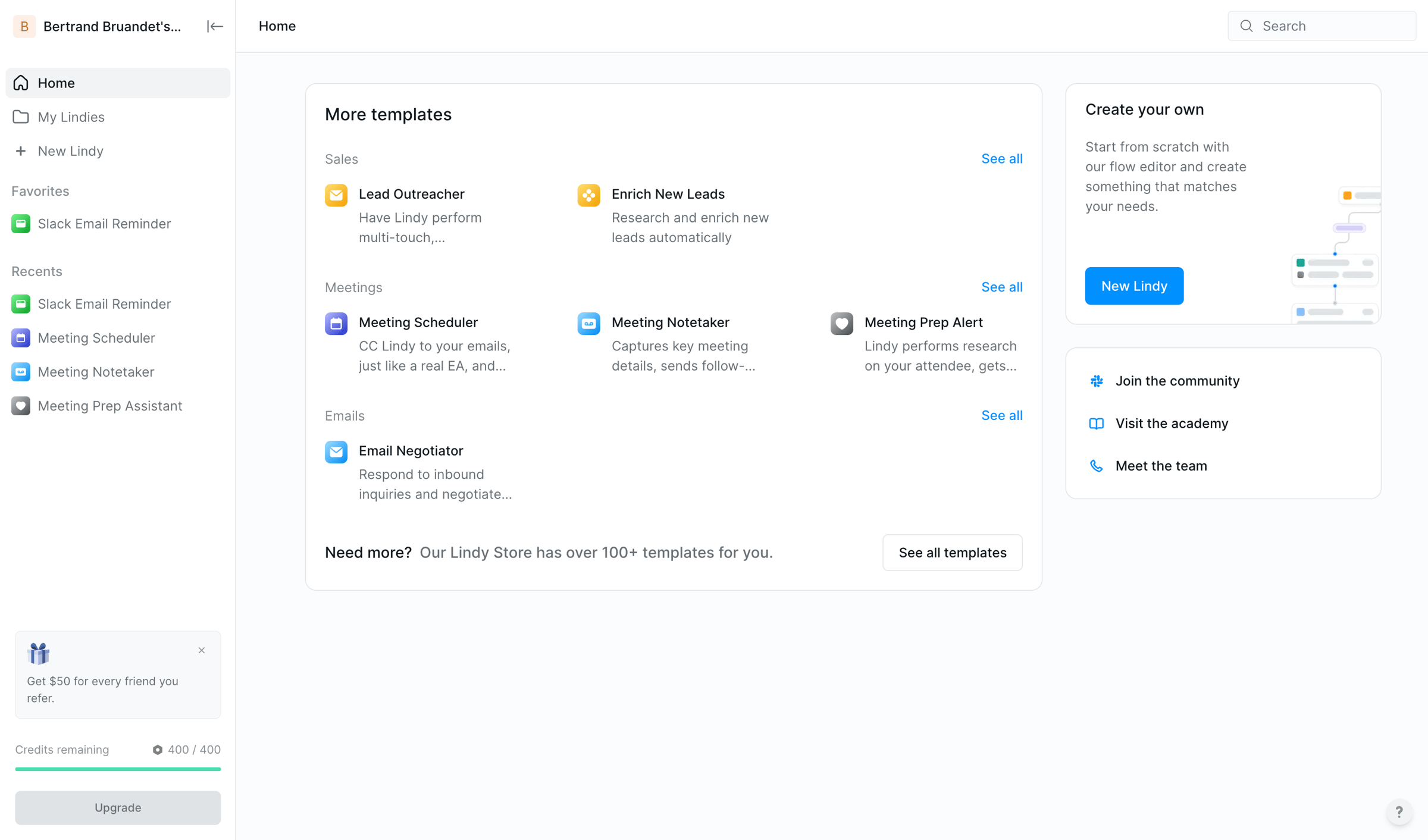Open the Enrich New Leads template title
1428x840 pixels.
668,194
